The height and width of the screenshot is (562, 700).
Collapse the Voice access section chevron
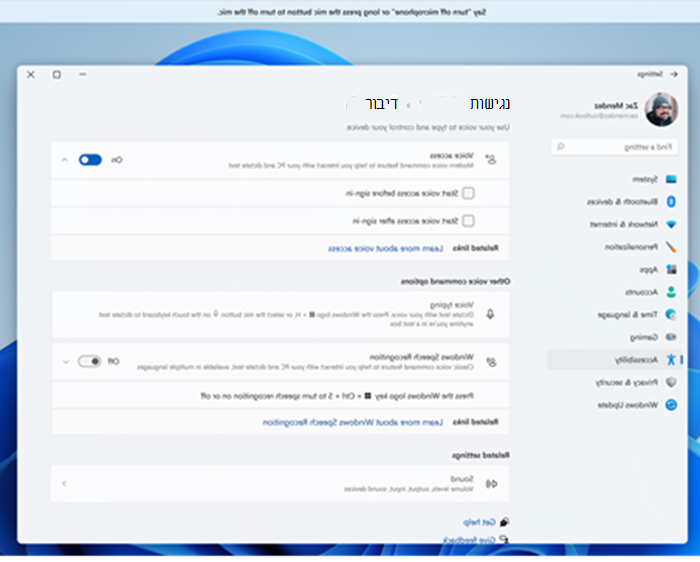[x=64, y=160]
